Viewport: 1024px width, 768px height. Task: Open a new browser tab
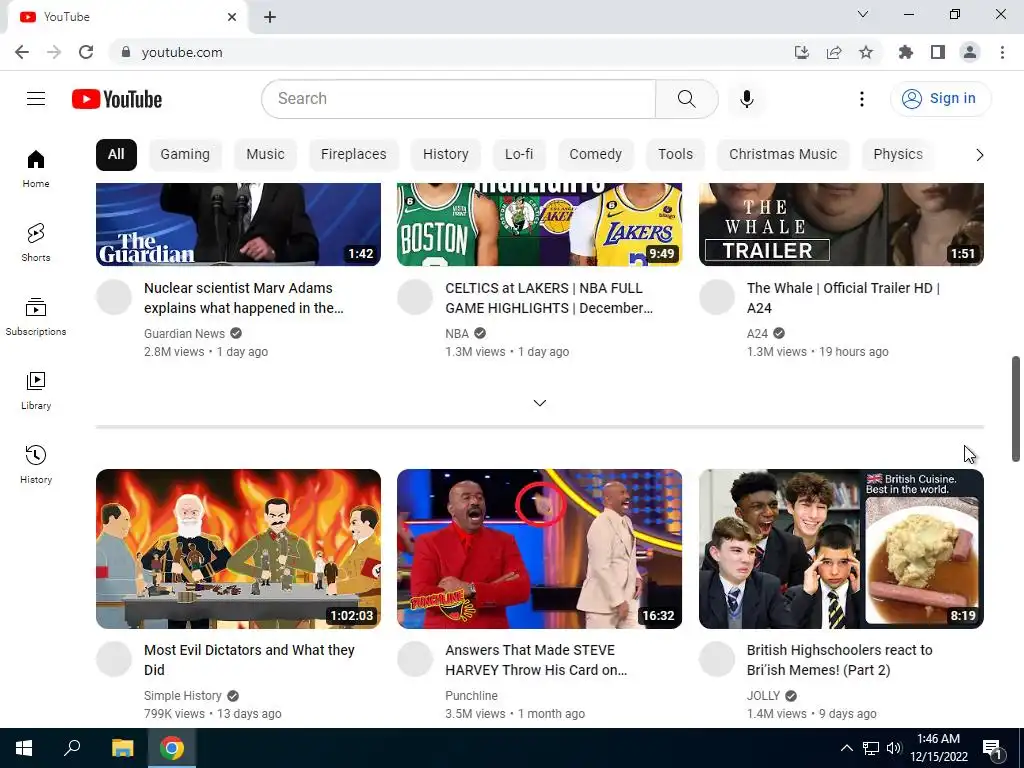270,17
